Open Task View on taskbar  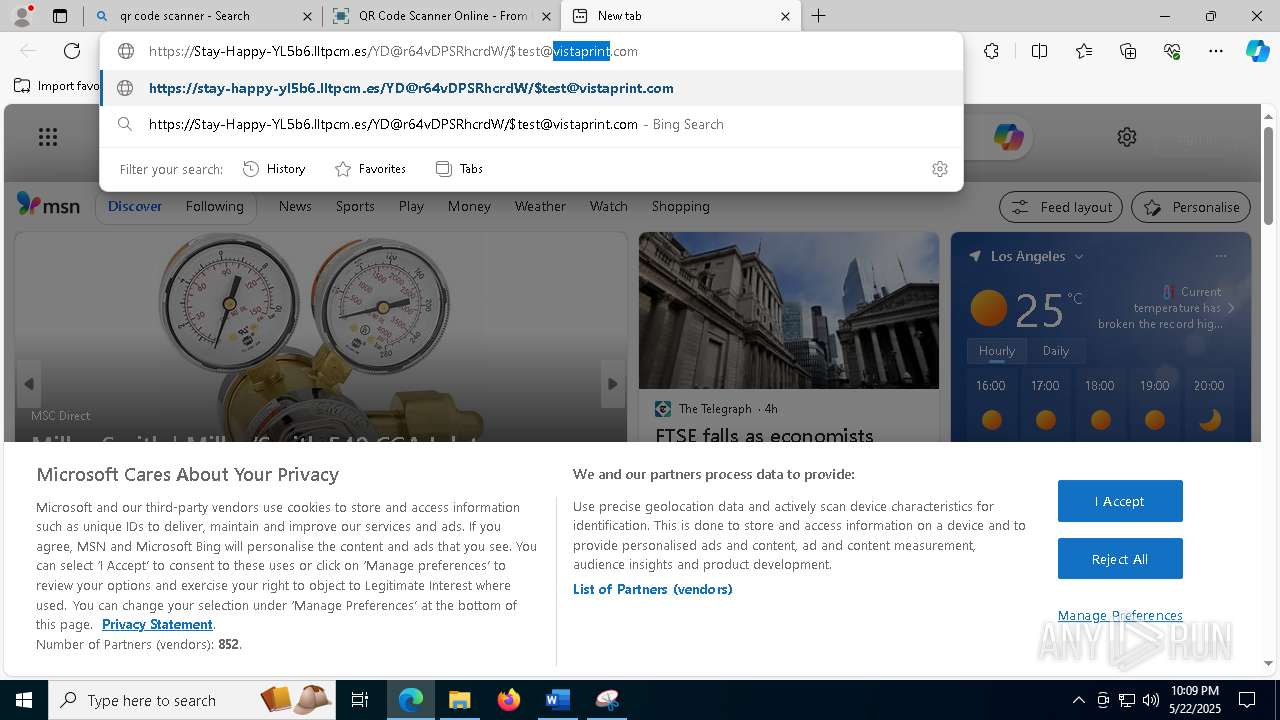coord(360,700)
